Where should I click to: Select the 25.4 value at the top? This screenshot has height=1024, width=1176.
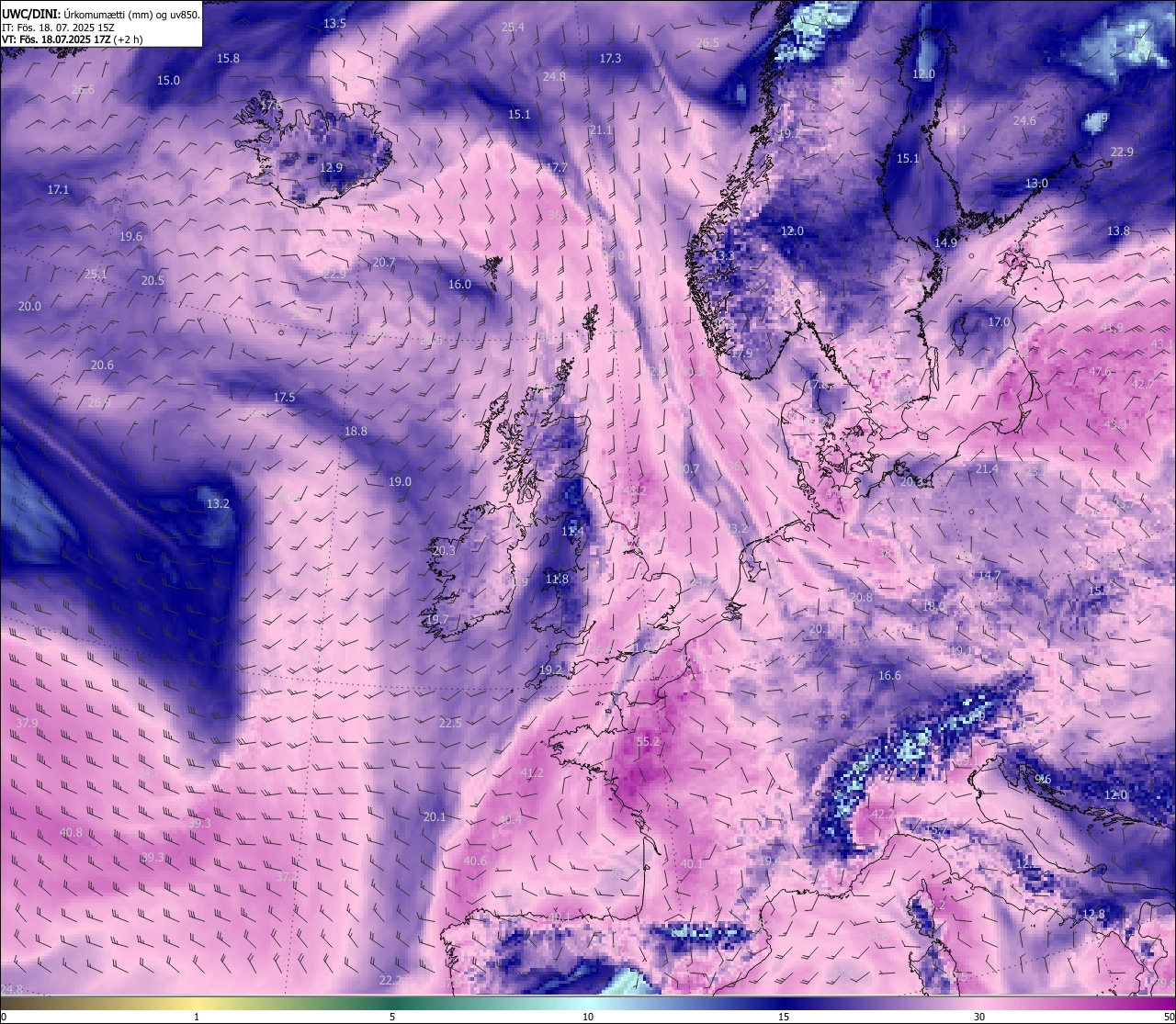(513, 27)
